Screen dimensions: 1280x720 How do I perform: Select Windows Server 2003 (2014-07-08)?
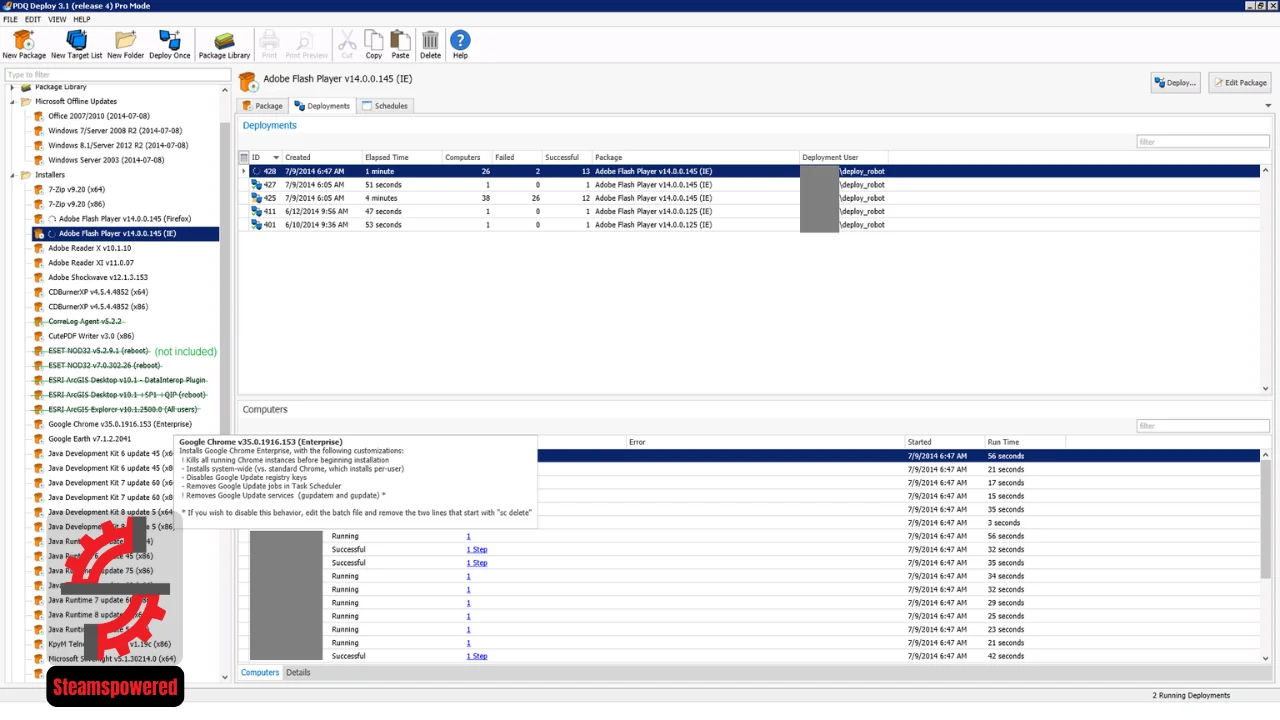click(106, 160)
